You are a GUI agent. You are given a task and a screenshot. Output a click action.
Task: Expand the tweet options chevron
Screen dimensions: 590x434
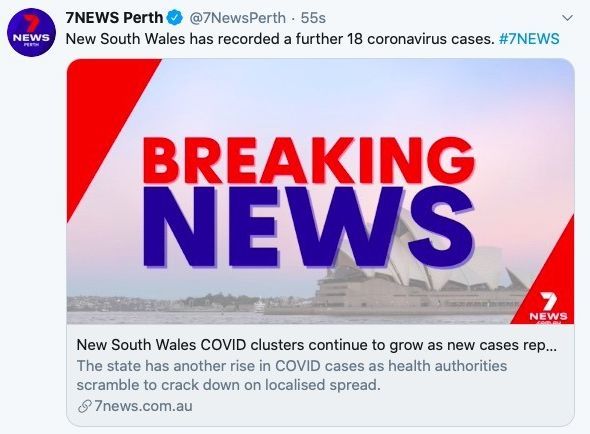click(x=567, y=18)
